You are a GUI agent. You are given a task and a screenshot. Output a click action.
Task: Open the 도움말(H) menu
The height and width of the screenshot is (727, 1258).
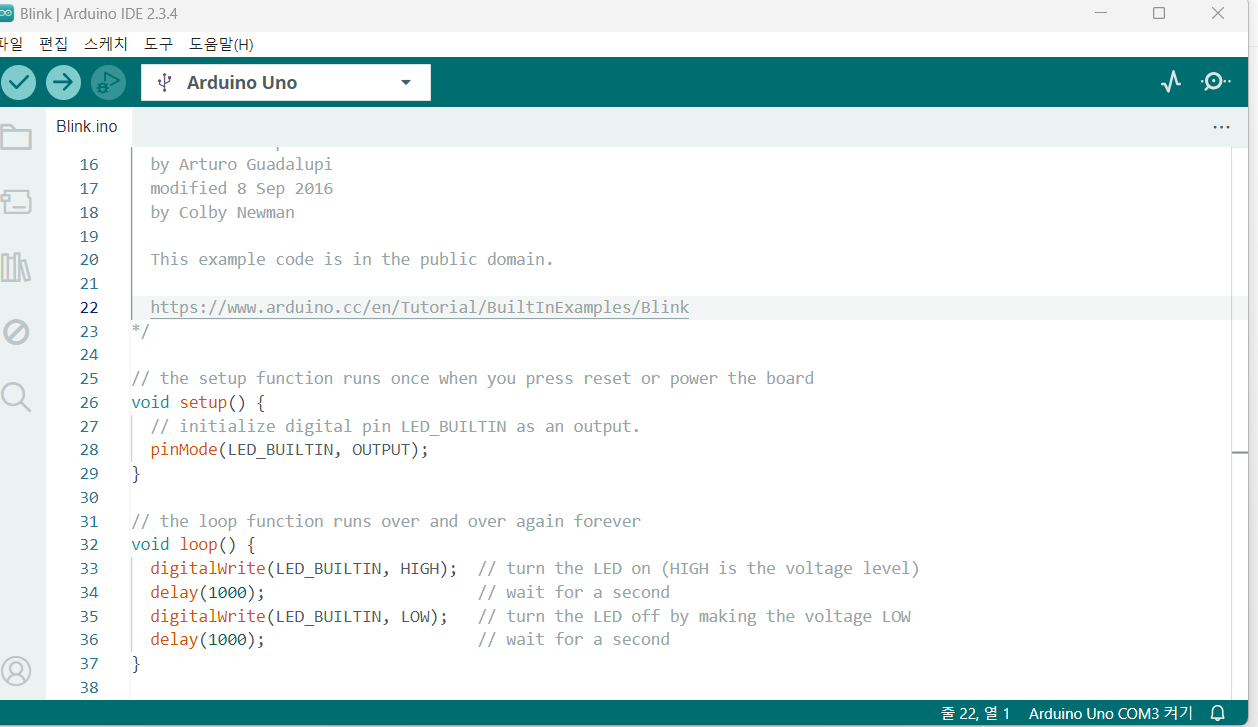tap(221, 44)
